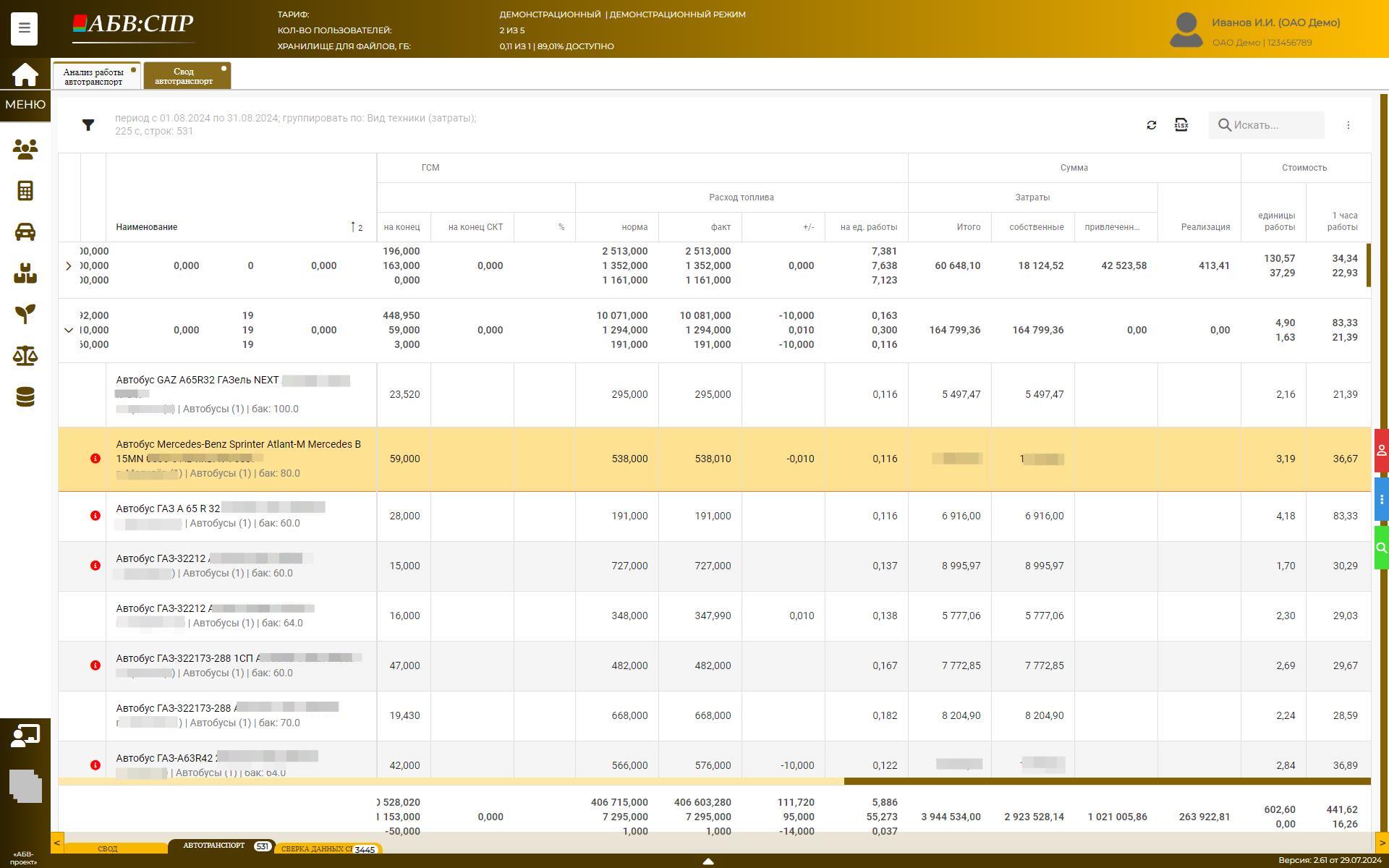Click cell value 8 995,97 in Итого column
The image size is (1389, 868).
(961, 566)
